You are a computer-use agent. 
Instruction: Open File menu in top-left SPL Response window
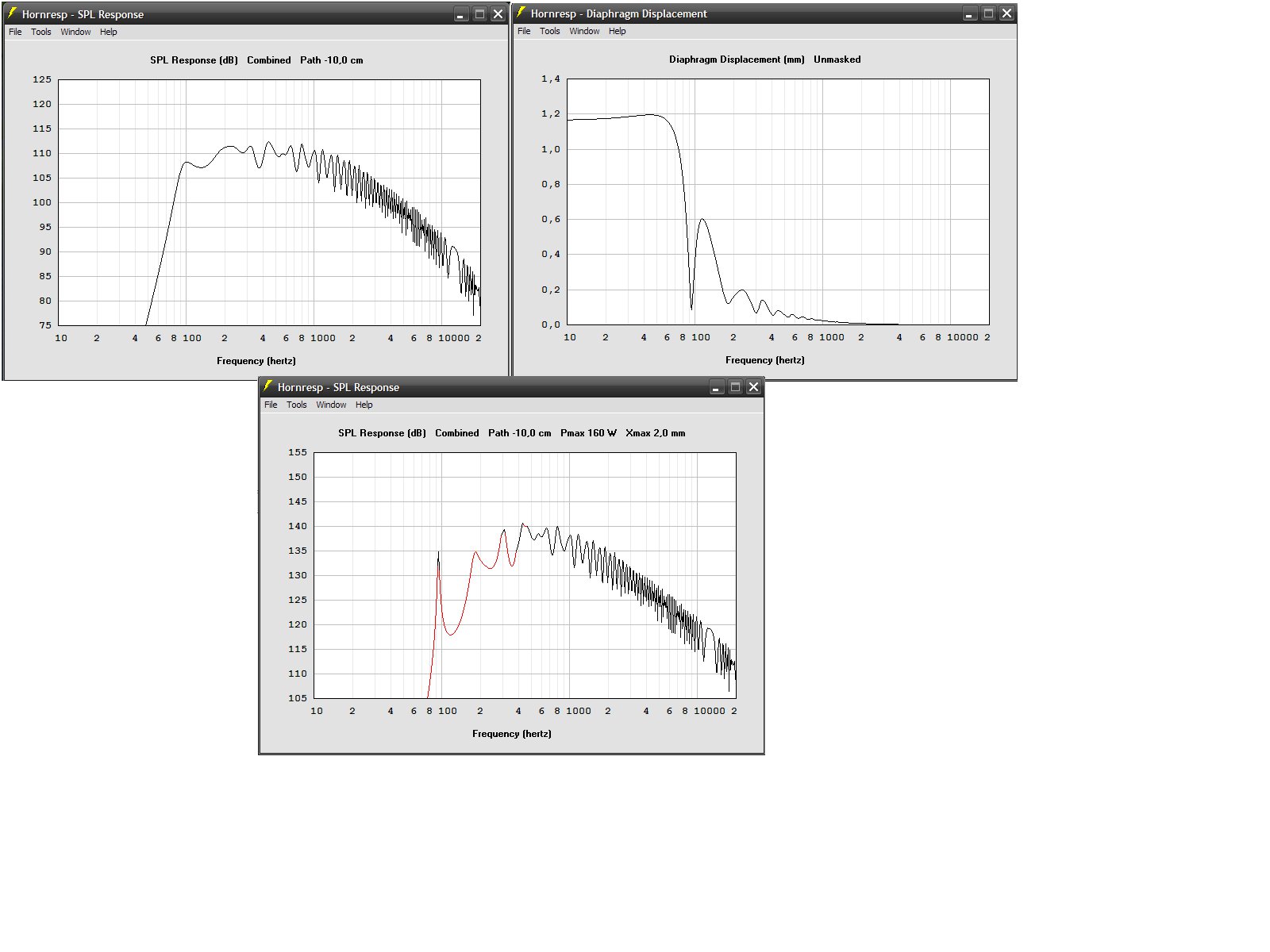(x=15, y=33)
